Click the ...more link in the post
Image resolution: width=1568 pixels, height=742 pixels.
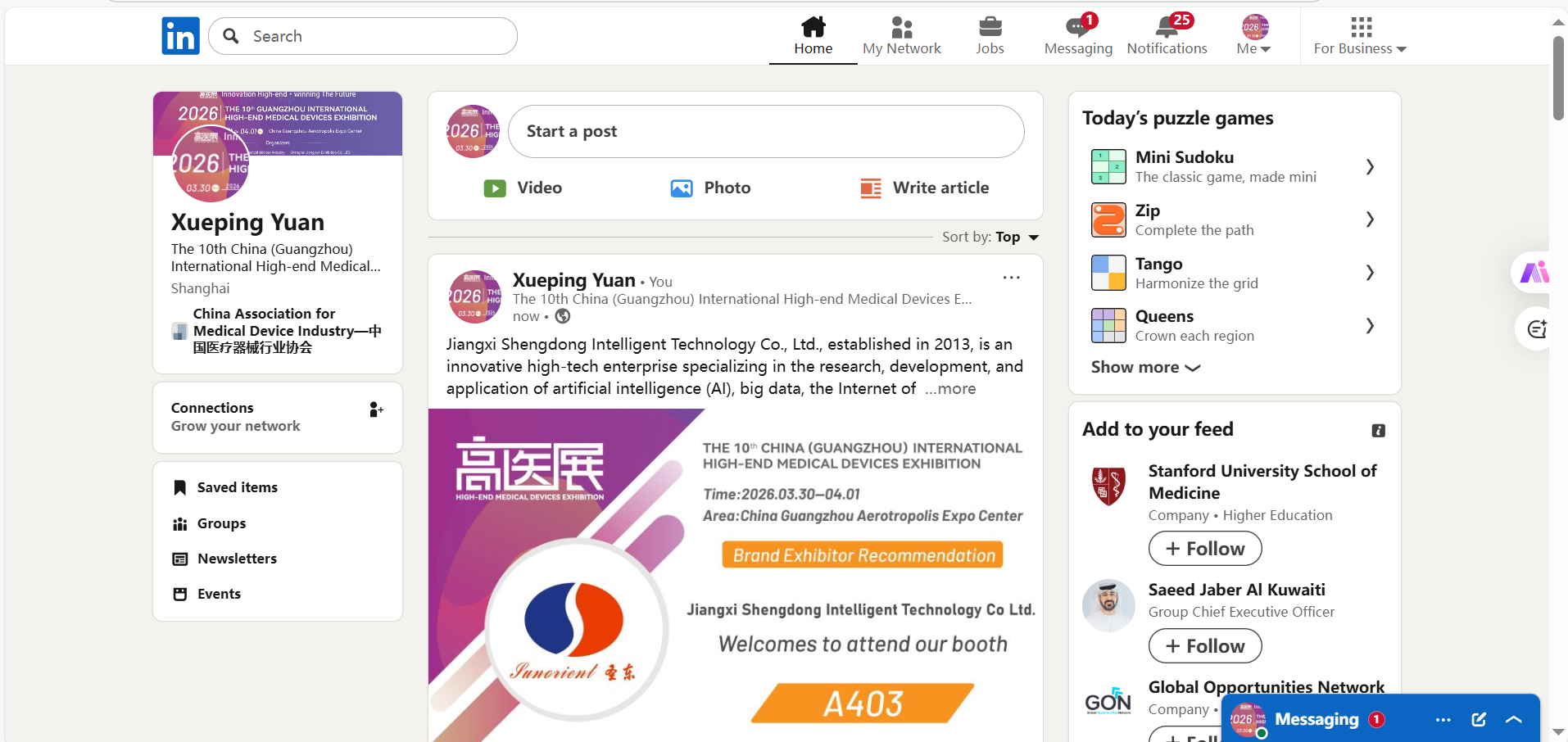pos(950,388)
